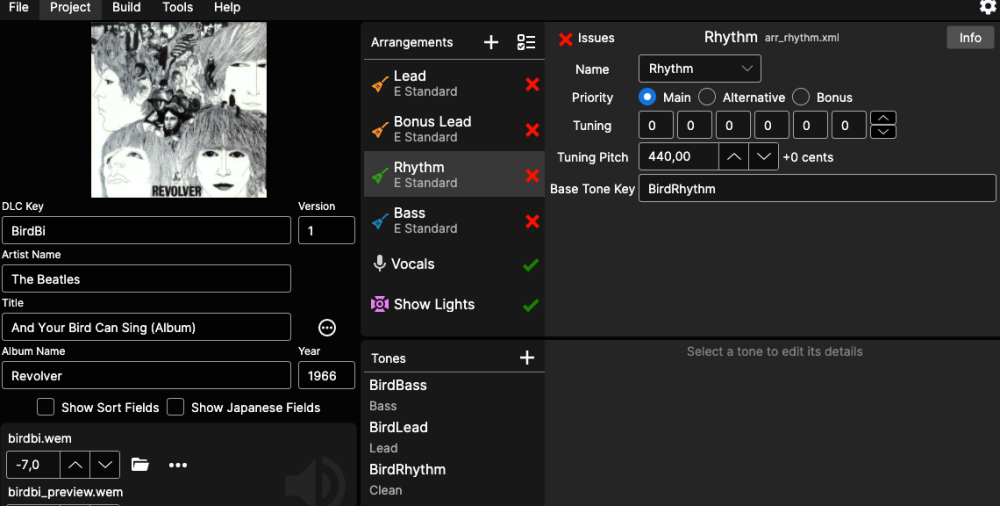Open the Project menu
The image size is (1000, 506).
[x=70, y=7]
